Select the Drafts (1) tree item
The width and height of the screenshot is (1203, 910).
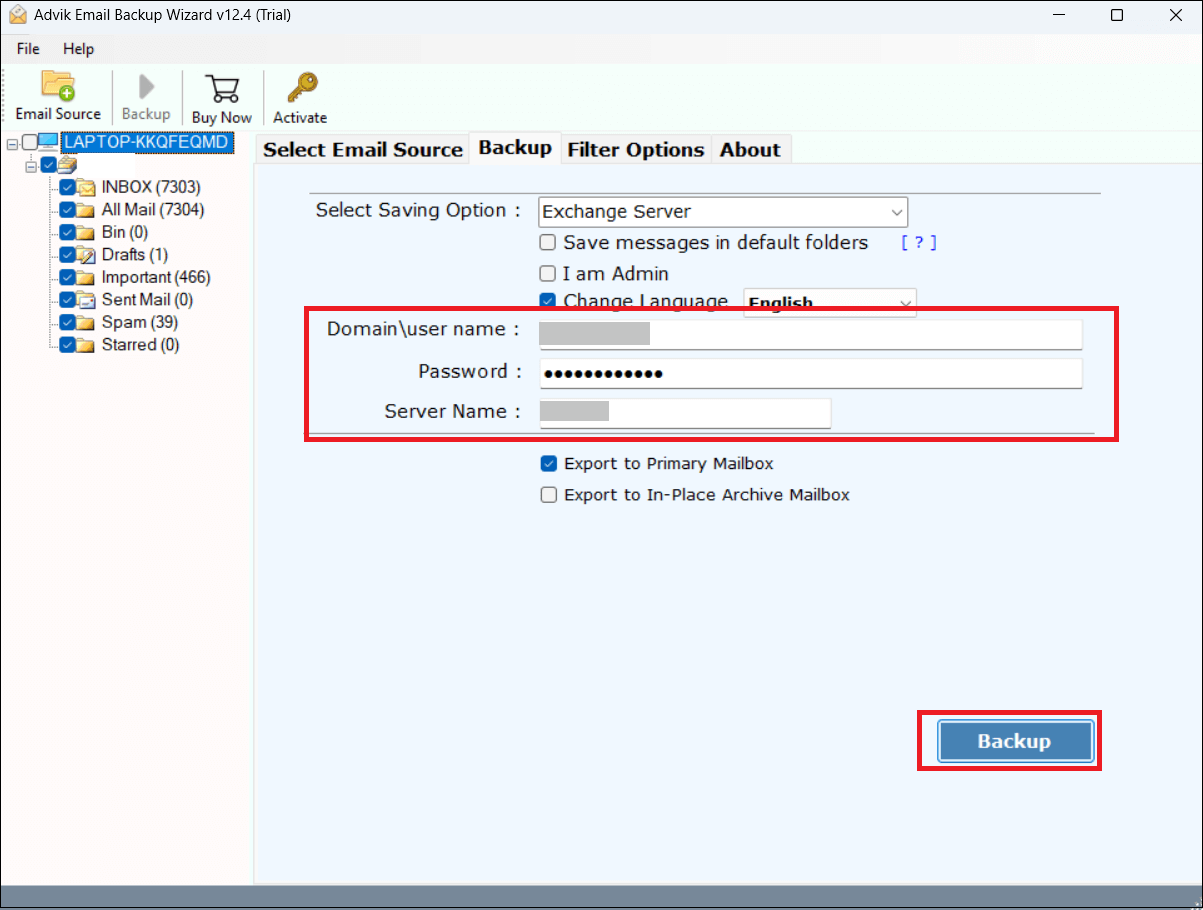[x=135, y=255]
